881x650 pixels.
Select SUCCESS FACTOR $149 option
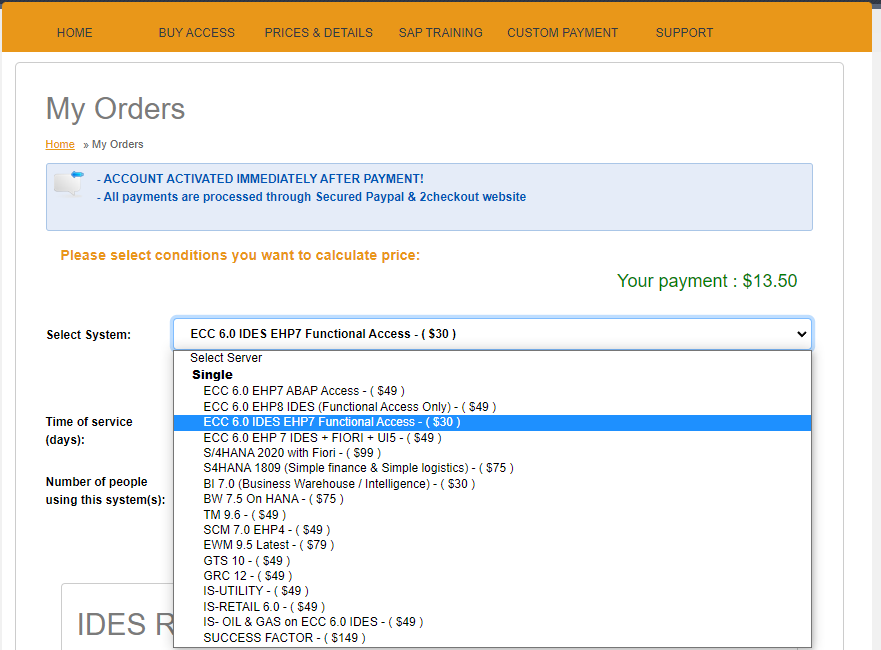tap(492, 638)
